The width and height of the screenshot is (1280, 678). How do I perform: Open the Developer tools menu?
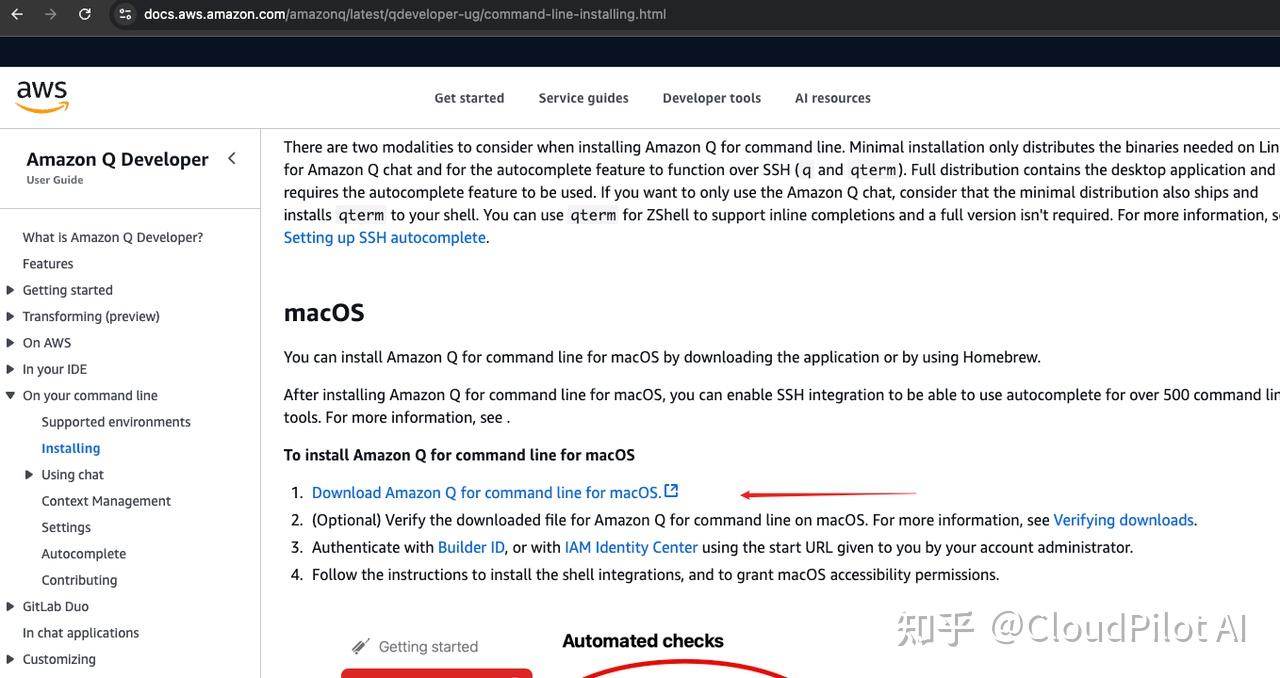pyautogui.click(x=711, y=97)
